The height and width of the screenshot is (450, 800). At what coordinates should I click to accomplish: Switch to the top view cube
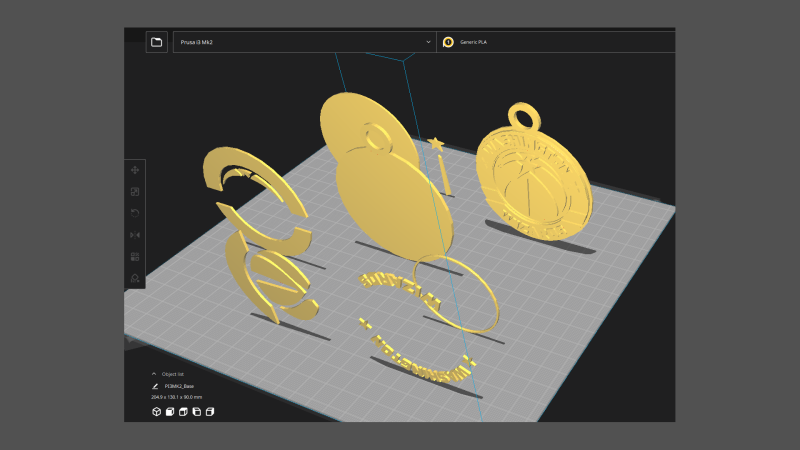pyautogui.click(x=183, y=411)
